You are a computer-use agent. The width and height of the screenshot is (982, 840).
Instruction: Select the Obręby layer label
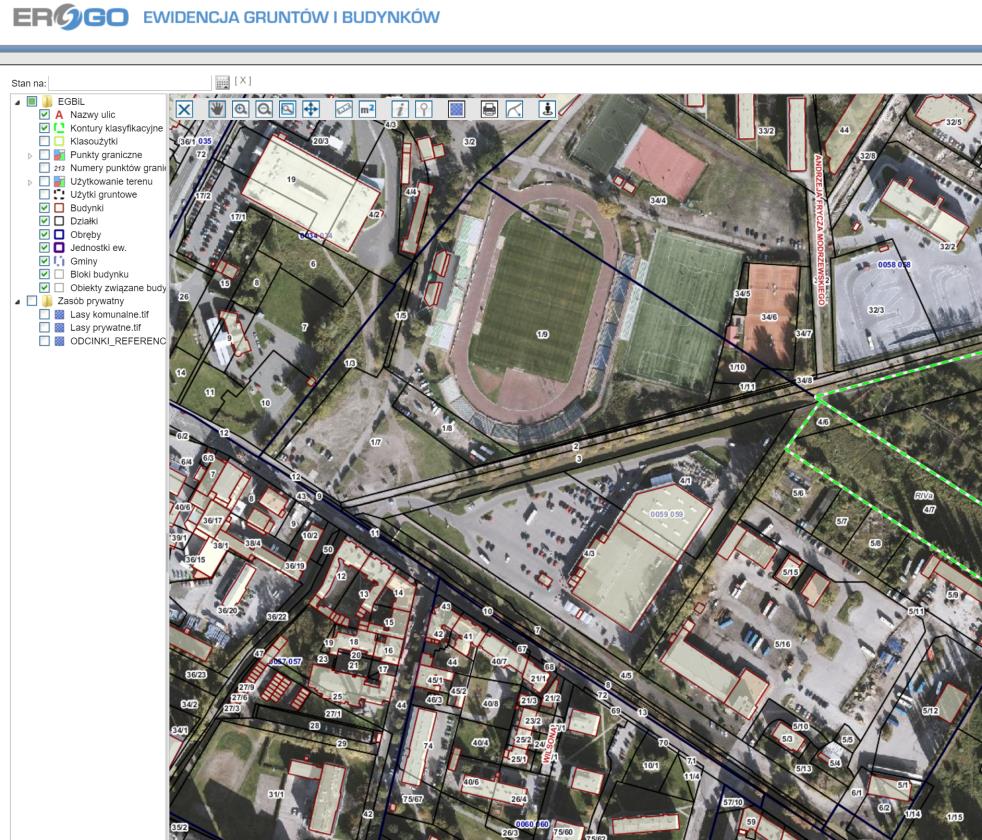click(86, 234)
